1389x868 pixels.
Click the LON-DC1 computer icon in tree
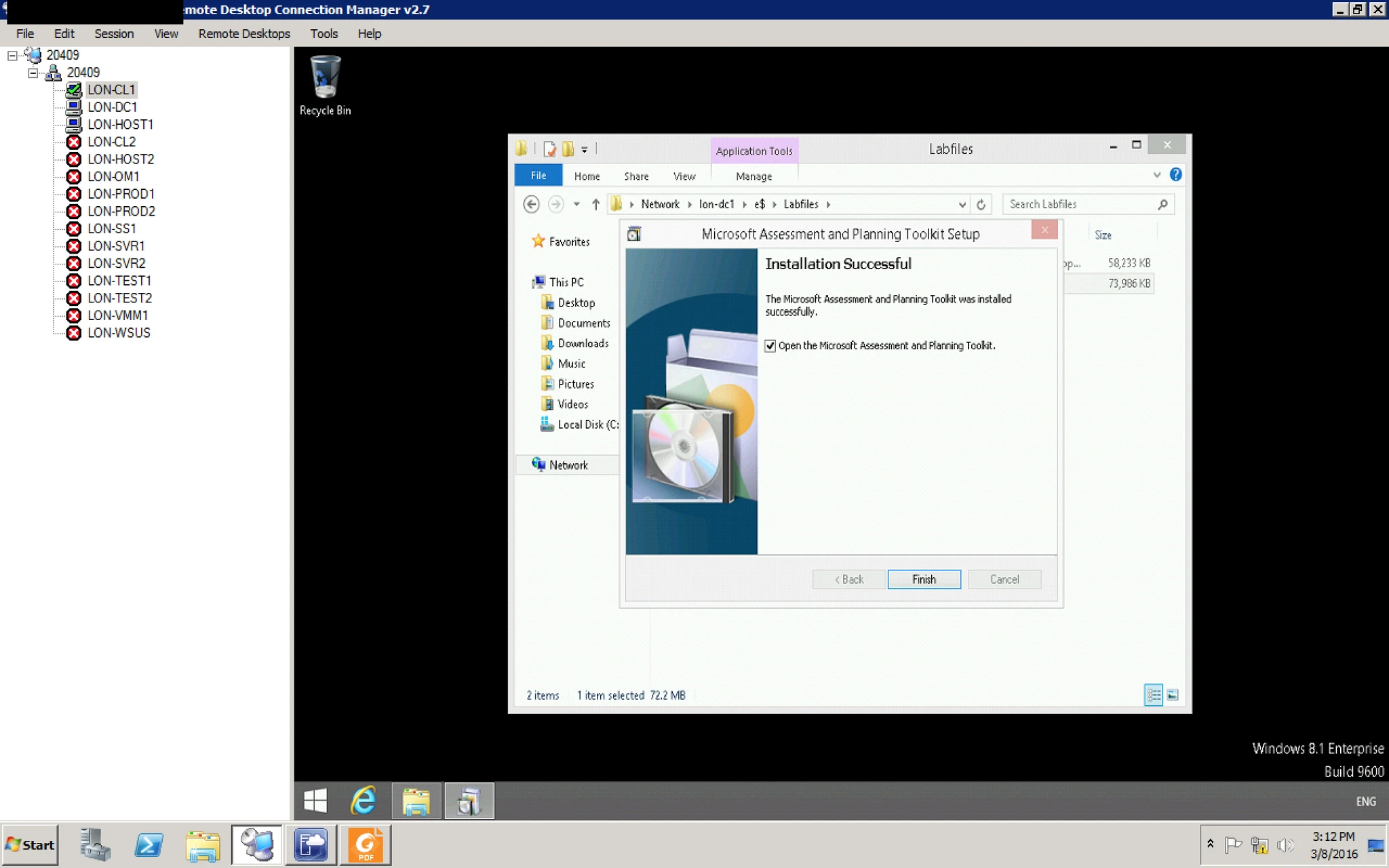74,107
